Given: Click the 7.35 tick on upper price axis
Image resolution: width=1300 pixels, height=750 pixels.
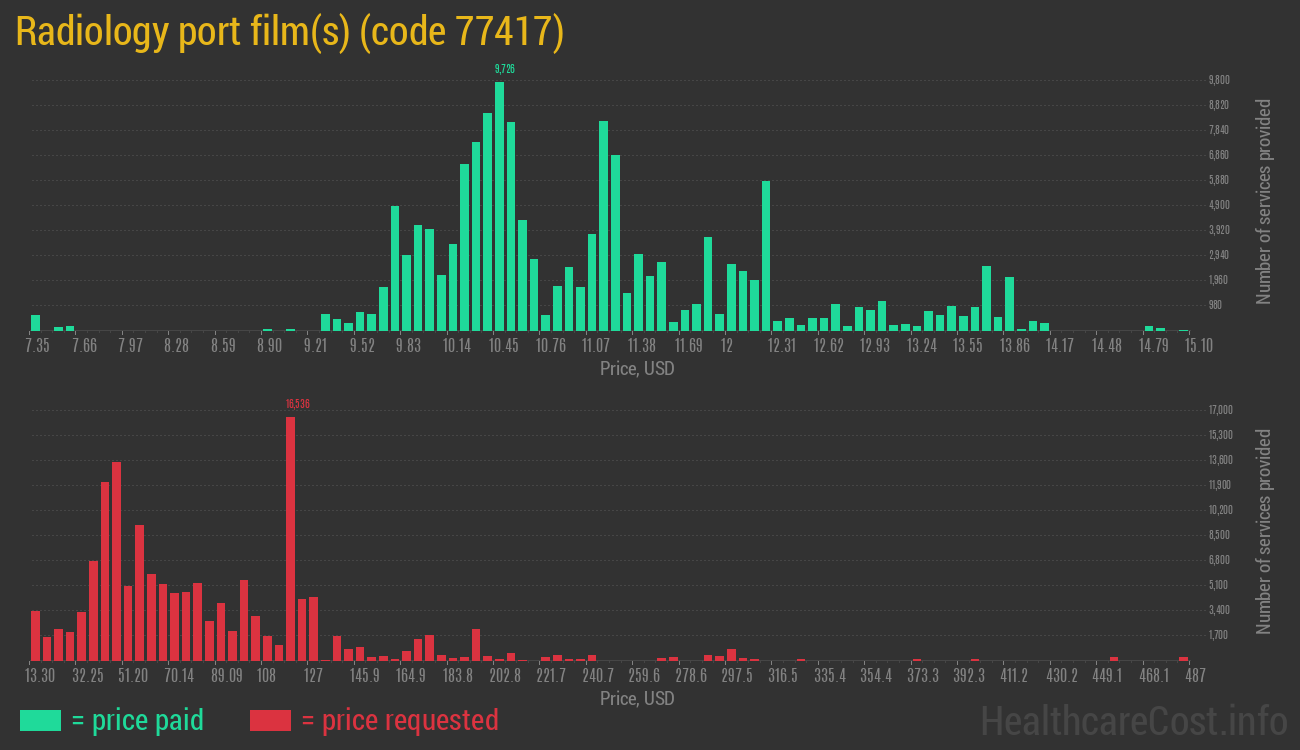Looking at the screenshot, I should 37,346.
